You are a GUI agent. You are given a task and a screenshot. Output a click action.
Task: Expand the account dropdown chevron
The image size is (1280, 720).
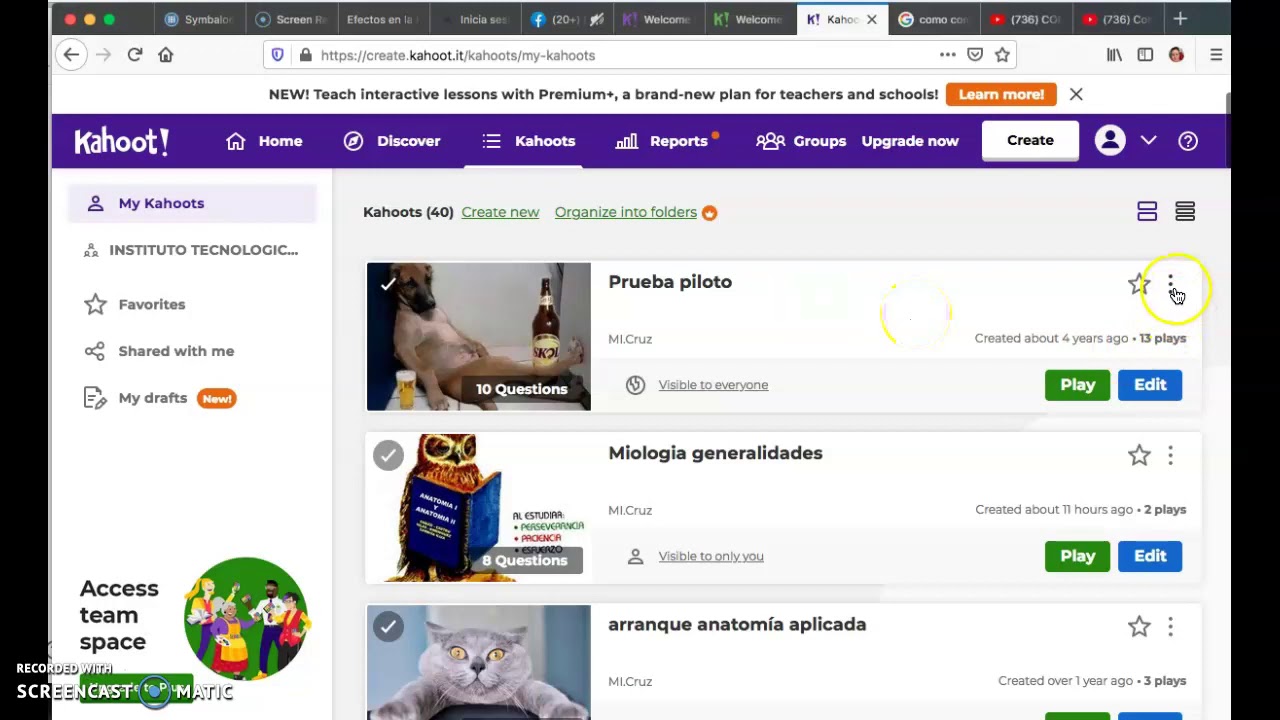pyautogui.click(x=1149, y=141)
